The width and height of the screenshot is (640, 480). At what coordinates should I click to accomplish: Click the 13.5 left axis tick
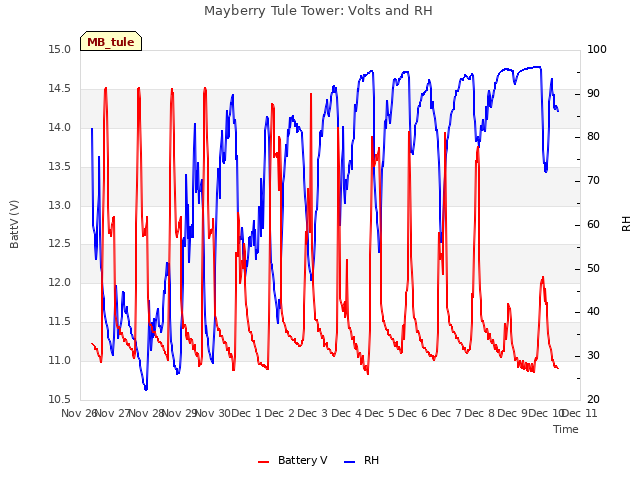point(60,167)
